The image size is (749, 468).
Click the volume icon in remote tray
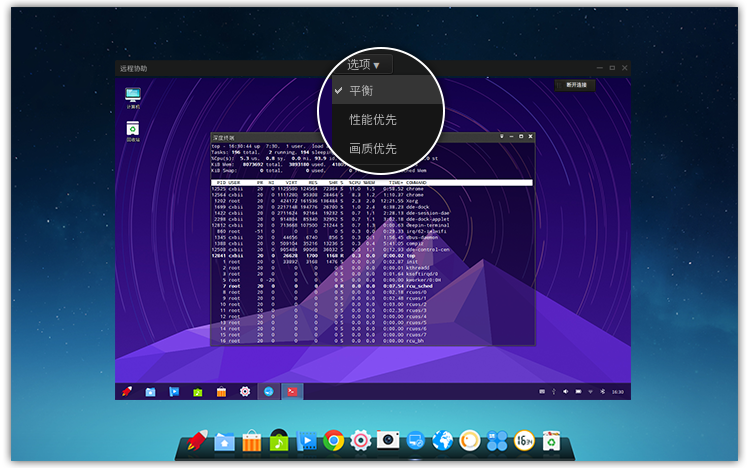[566, 392]
